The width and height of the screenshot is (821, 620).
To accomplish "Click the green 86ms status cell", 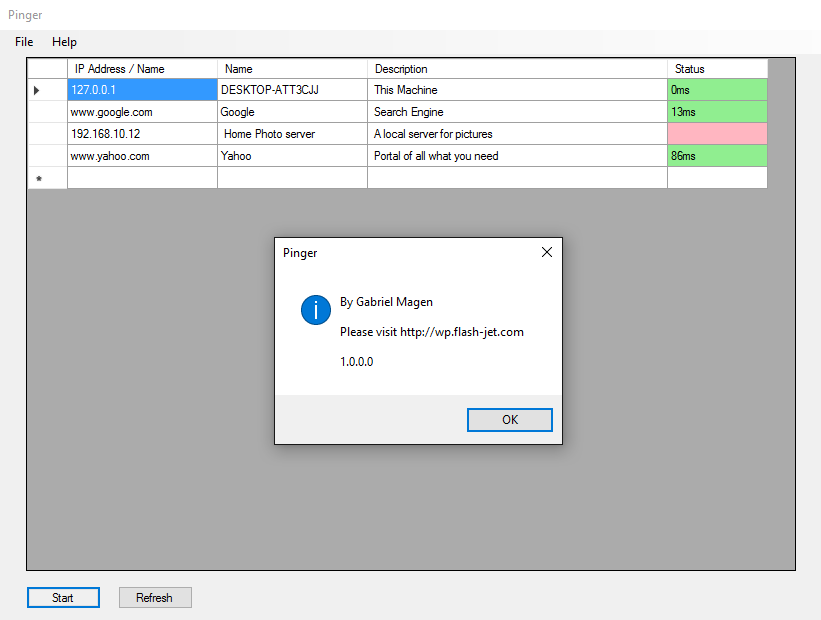I will [x=717, y=156].
